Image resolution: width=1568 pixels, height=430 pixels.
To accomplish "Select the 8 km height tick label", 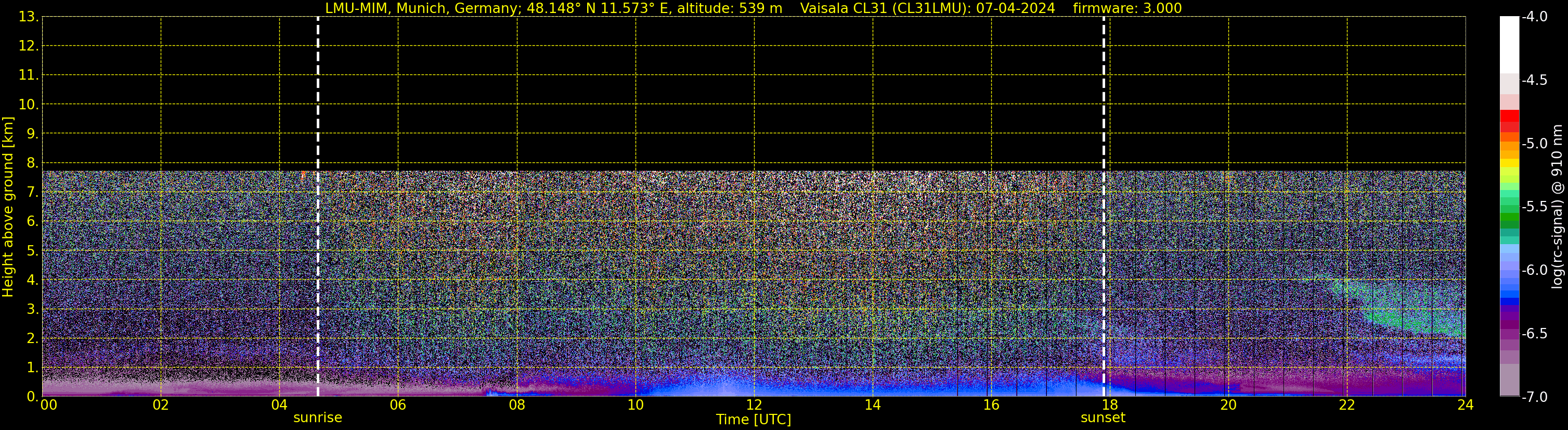I will pyautogui.click(x=32, y=163).
